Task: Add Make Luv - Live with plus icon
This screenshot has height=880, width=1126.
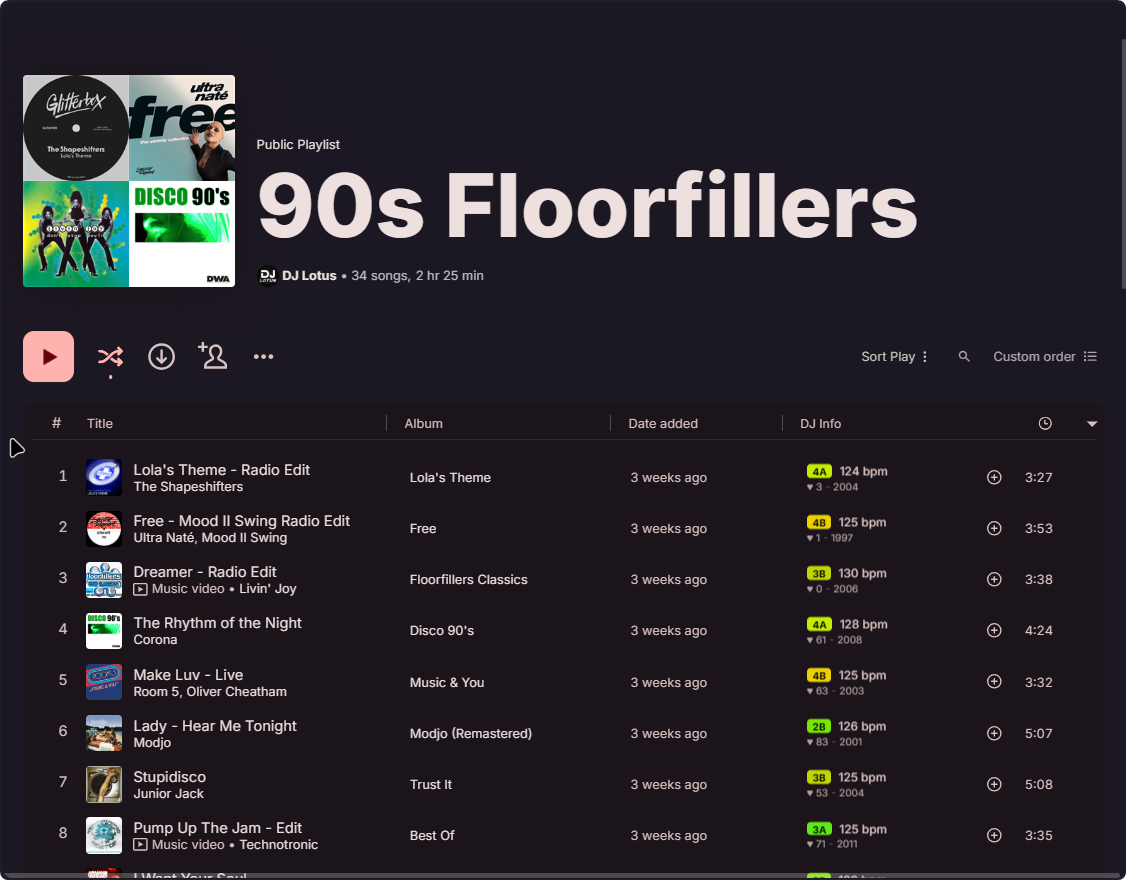Action: (994, 682)
